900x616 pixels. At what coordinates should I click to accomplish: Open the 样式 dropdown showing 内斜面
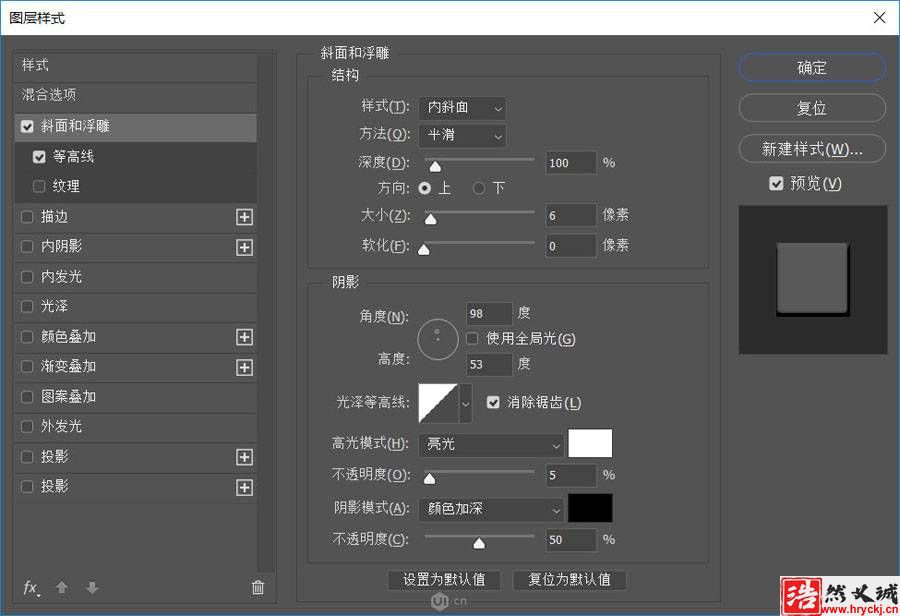pyautogui.click(x=463, y=108)
